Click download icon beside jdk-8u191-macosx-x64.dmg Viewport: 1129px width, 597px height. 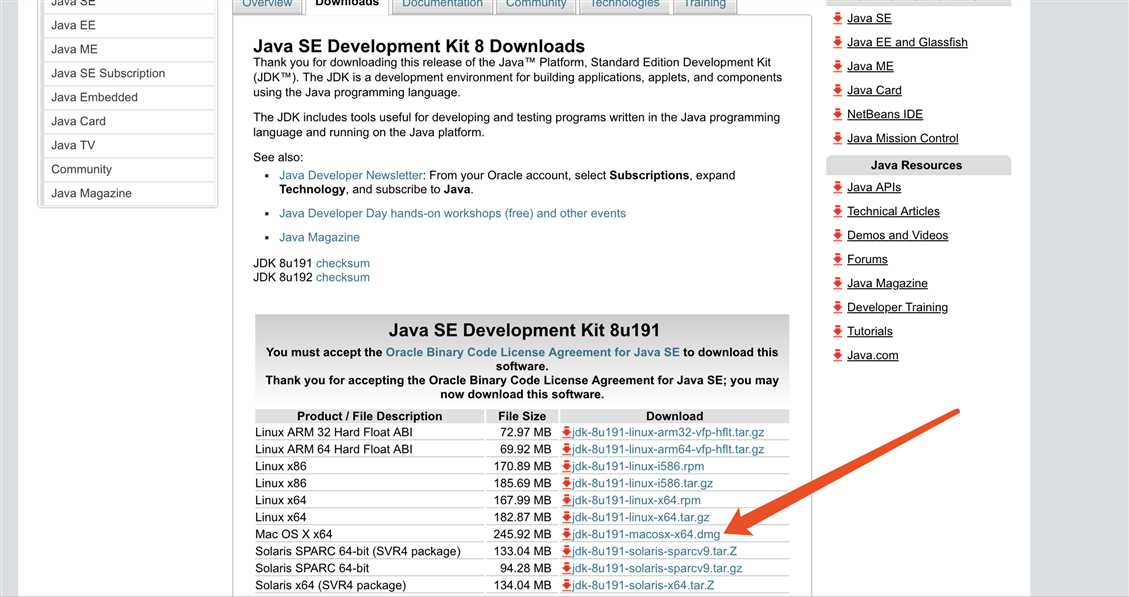pyautogui.click(x=567, y=534)
